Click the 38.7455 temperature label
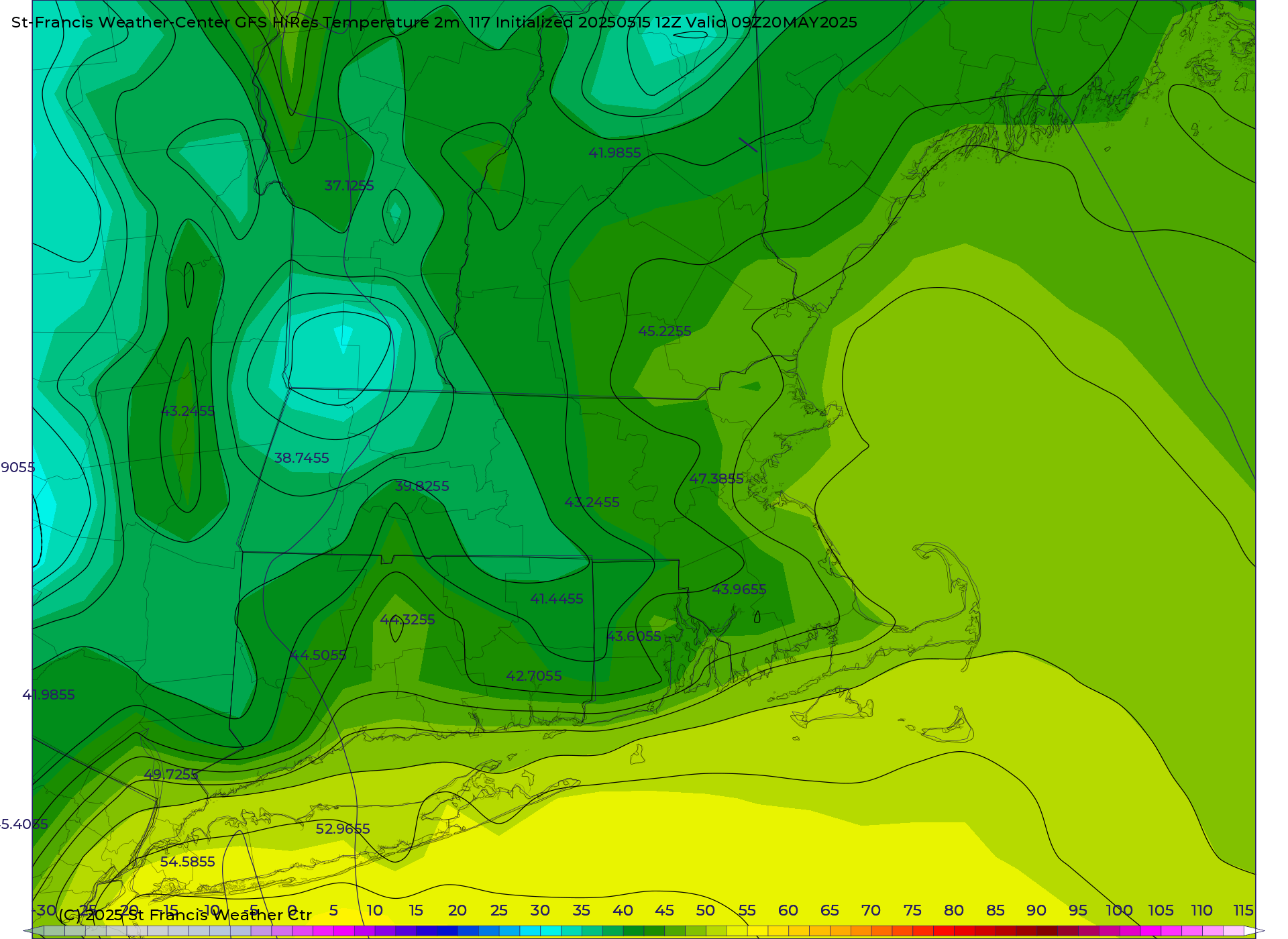This screenshot has width=1288, height=939. pyautogui.click(x=301, y=458)
